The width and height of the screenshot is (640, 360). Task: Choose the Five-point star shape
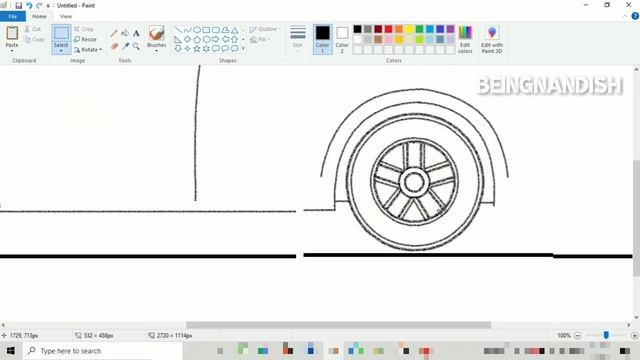(x=197, y=49)
